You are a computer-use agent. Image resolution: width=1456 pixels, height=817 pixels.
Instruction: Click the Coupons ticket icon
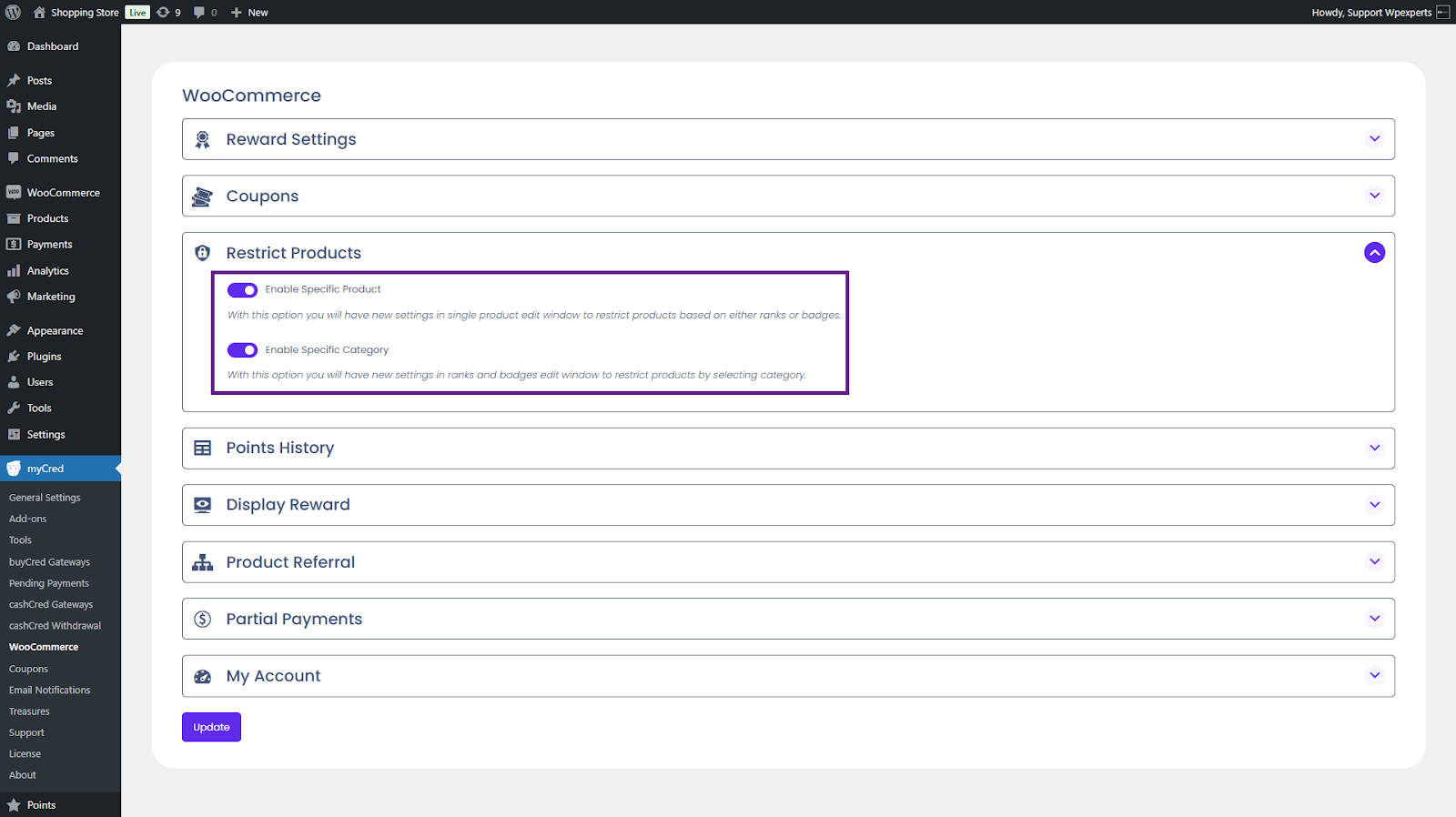point(202,197)
